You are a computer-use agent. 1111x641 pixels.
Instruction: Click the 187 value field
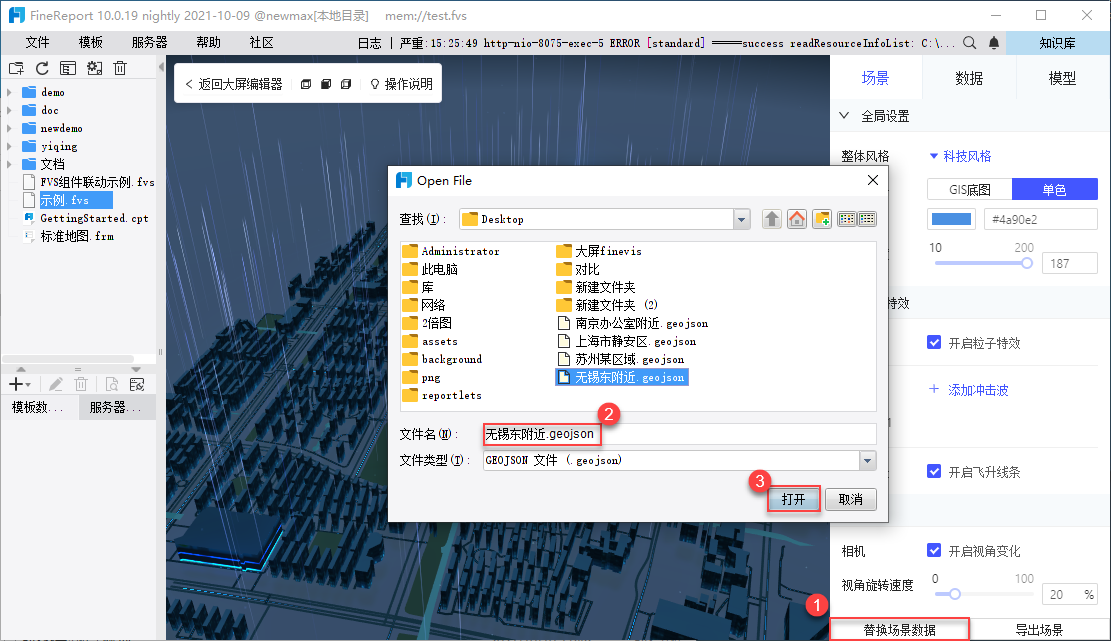point(1069,263)
